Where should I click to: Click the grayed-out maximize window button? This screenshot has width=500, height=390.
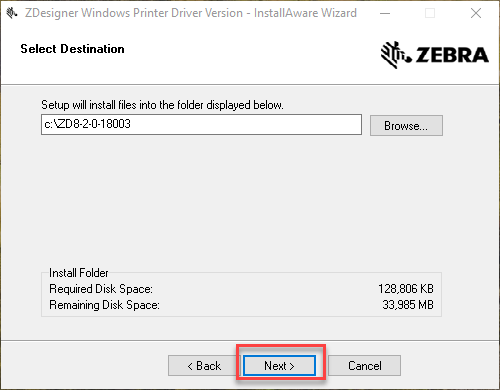pyautogui.click(x=430, y=13)
